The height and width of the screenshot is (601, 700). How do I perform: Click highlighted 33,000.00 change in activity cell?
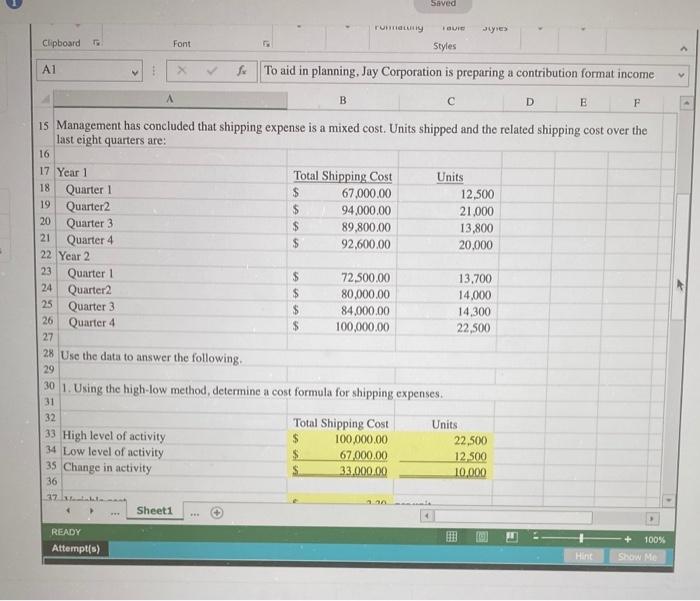(x=341, y=471)
